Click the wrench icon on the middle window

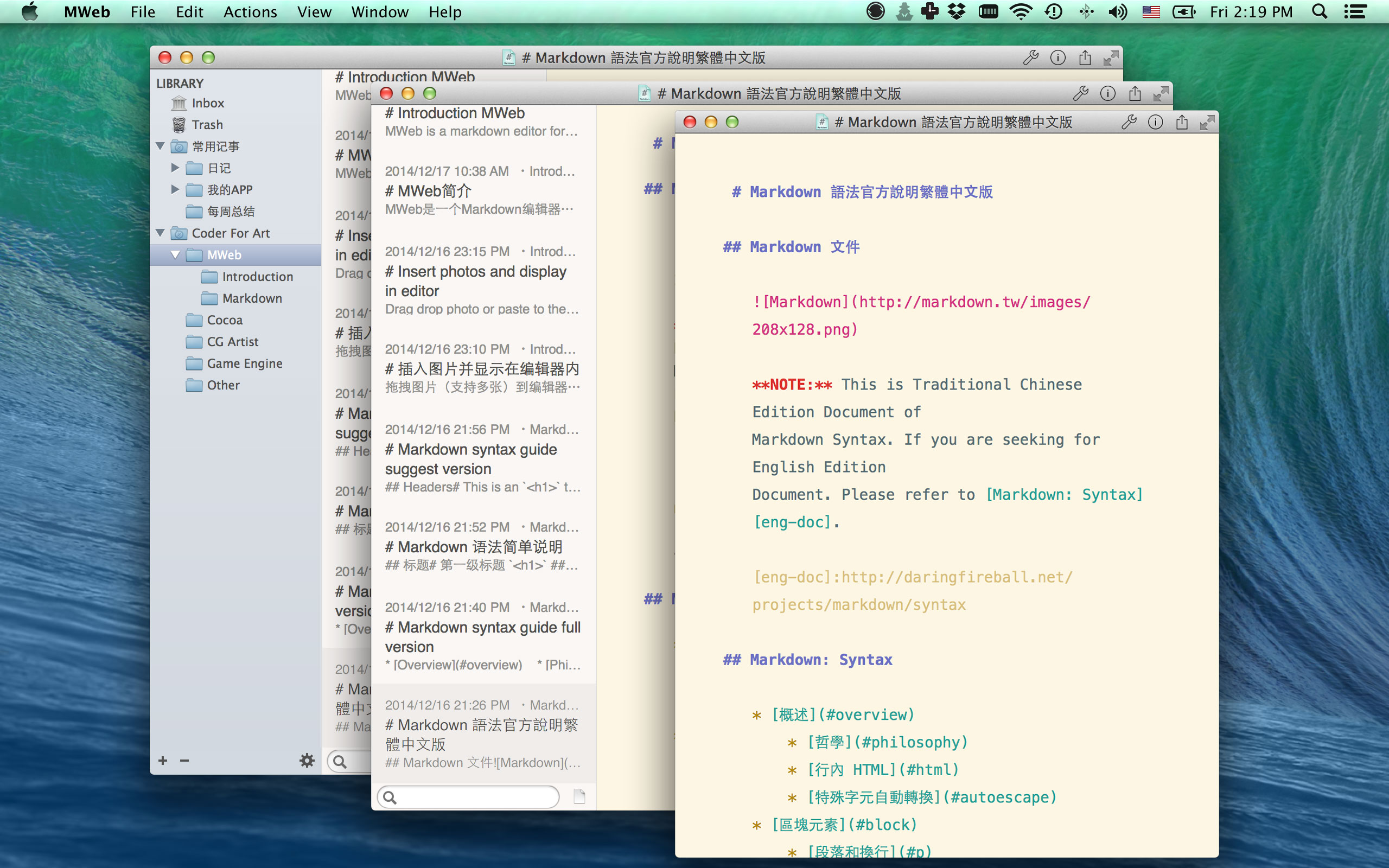pos(1081,93)
